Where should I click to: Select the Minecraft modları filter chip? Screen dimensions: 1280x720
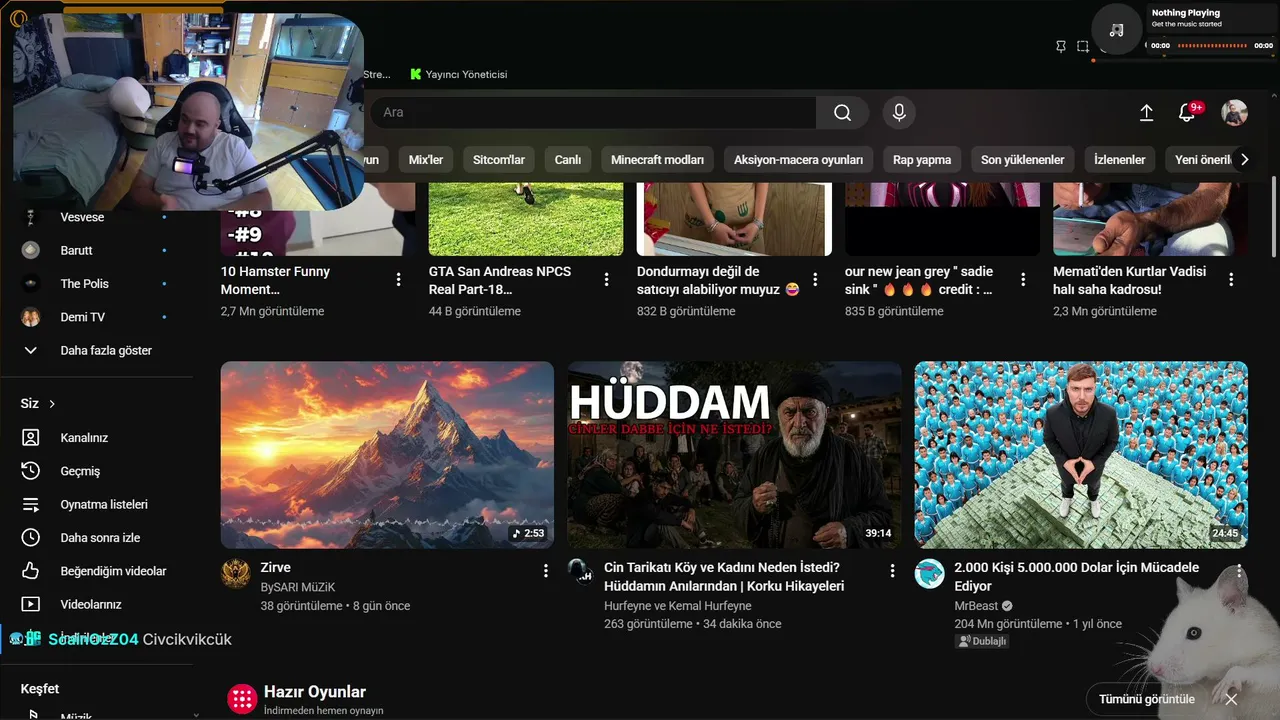(x=657, y=160)
